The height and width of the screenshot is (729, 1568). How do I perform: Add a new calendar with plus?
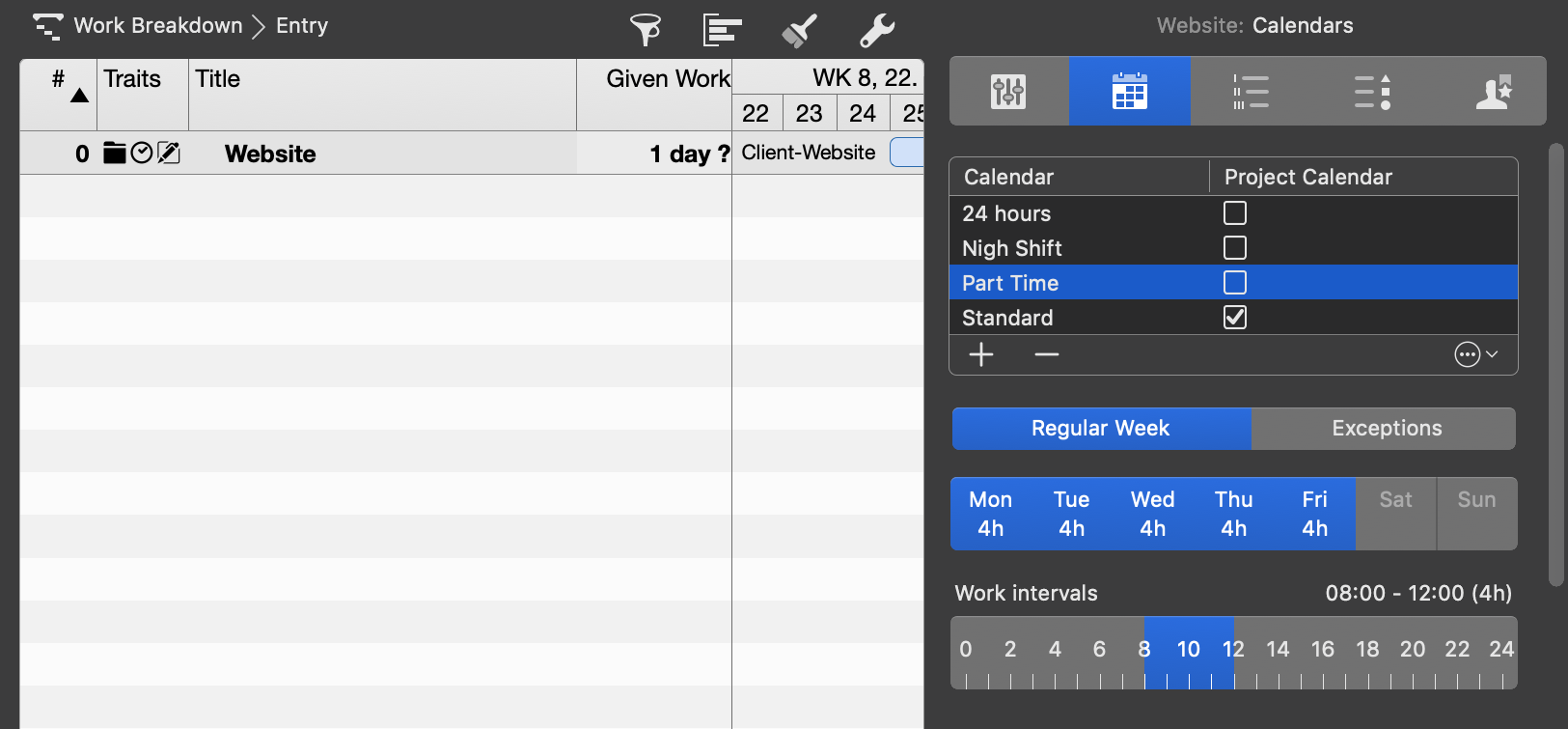[x=981, y=355]
